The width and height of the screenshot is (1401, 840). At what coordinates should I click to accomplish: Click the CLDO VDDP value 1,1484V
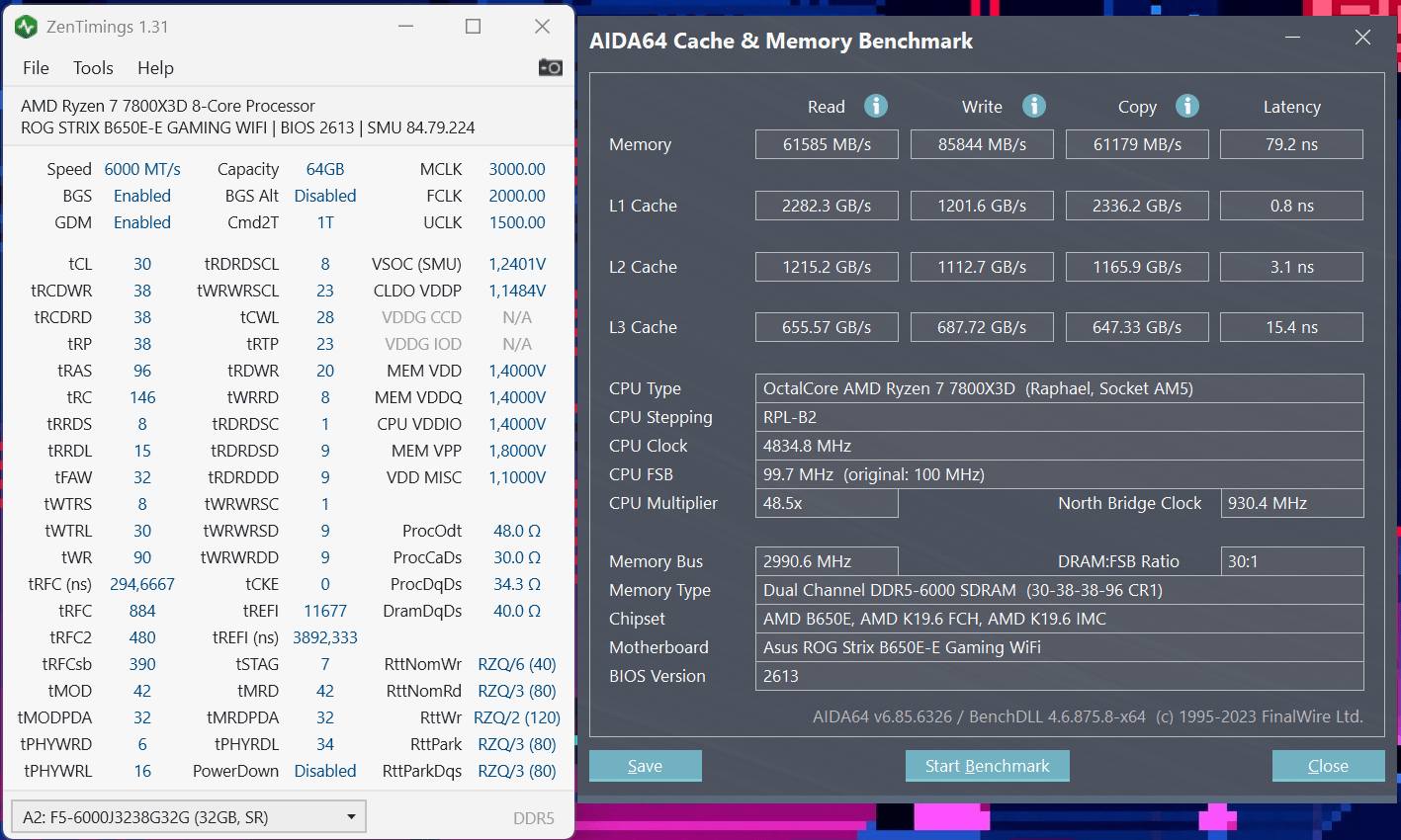coord(517,291)
